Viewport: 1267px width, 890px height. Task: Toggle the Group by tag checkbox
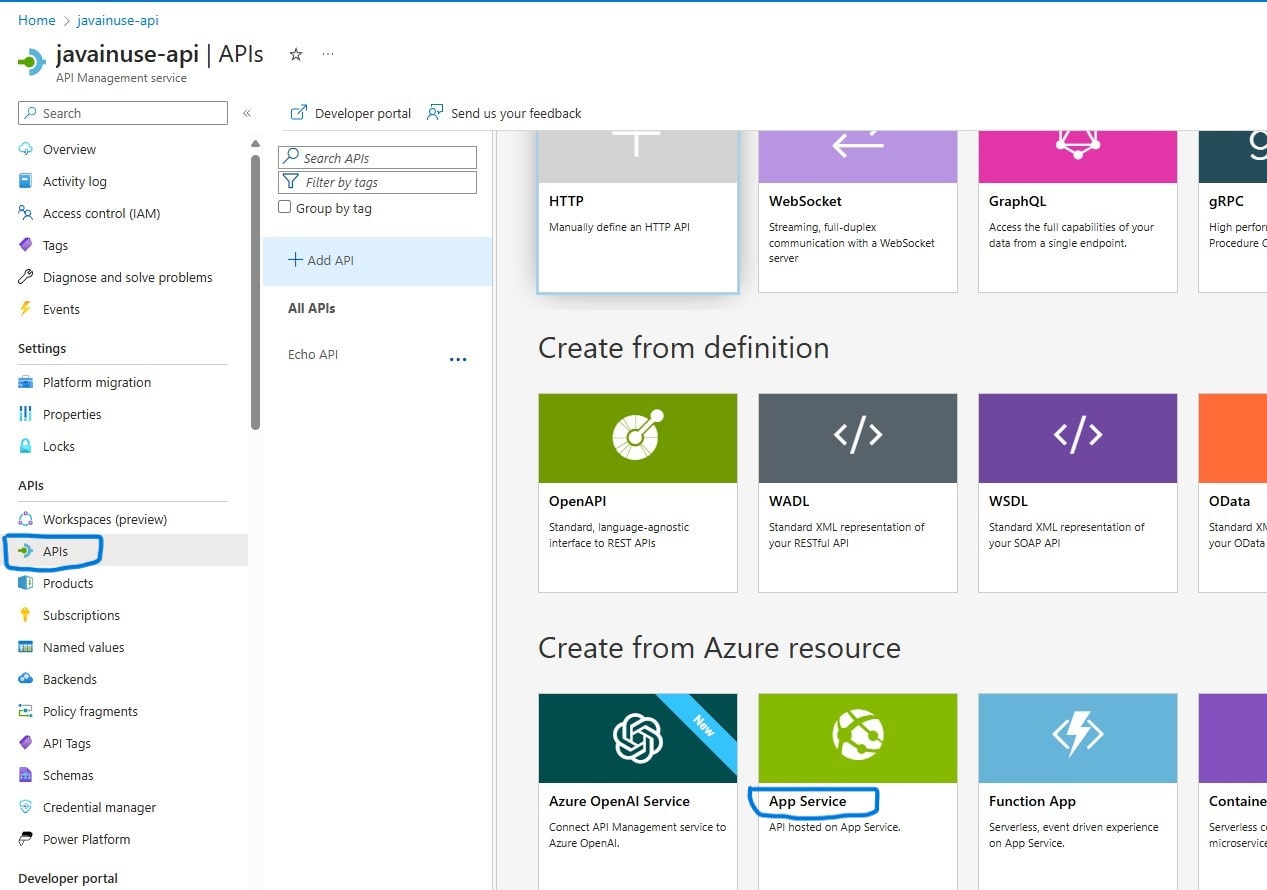coord(285,207)
